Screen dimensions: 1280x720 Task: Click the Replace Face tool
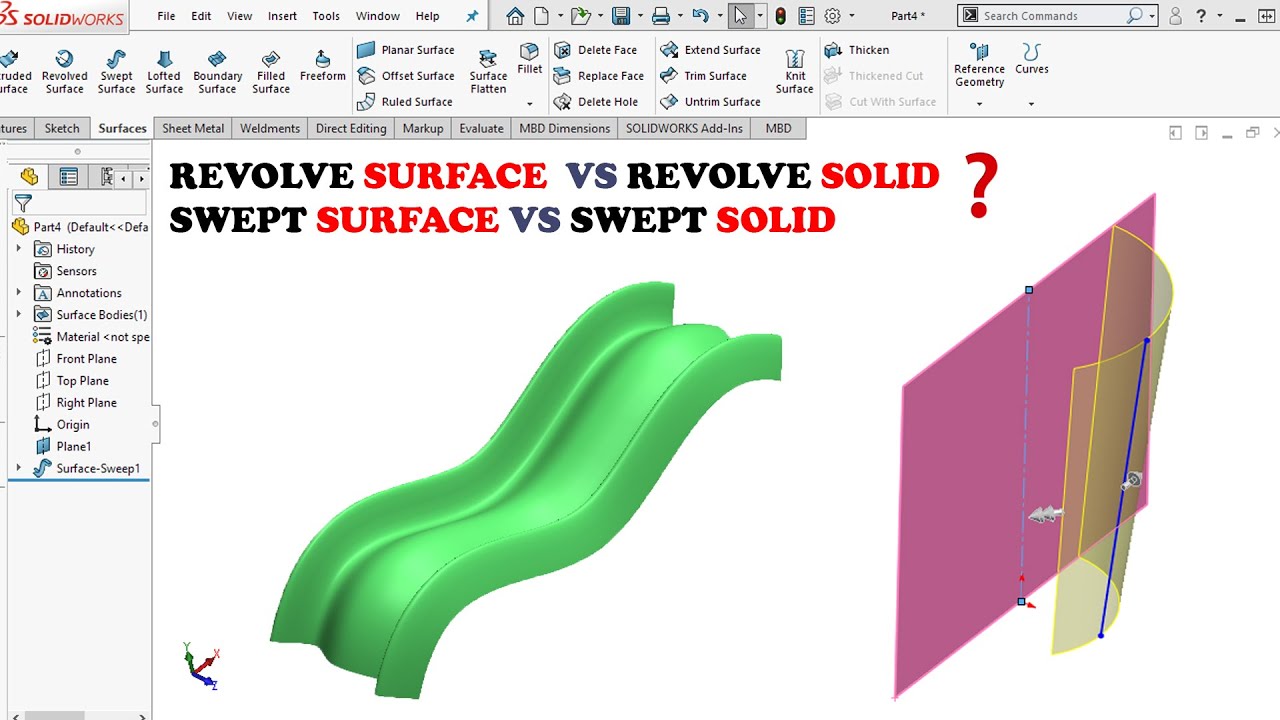pyautogui.click(x=598, y=76)
